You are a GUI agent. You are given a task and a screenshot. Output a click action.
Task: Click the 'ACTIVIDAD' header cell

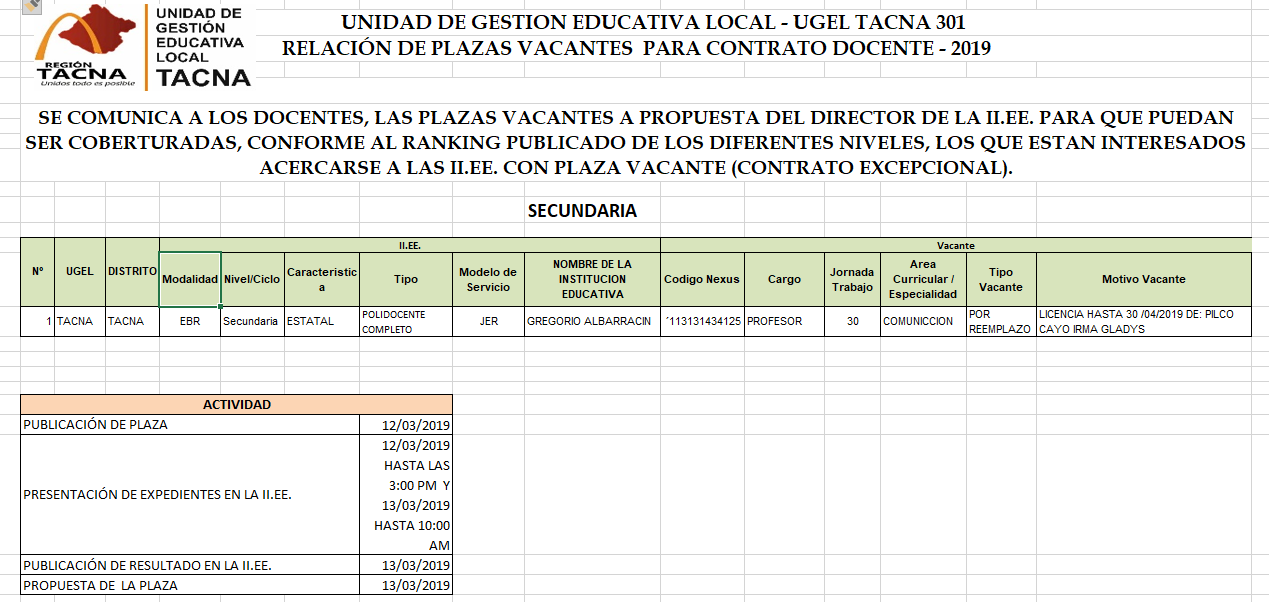point(237,405)
